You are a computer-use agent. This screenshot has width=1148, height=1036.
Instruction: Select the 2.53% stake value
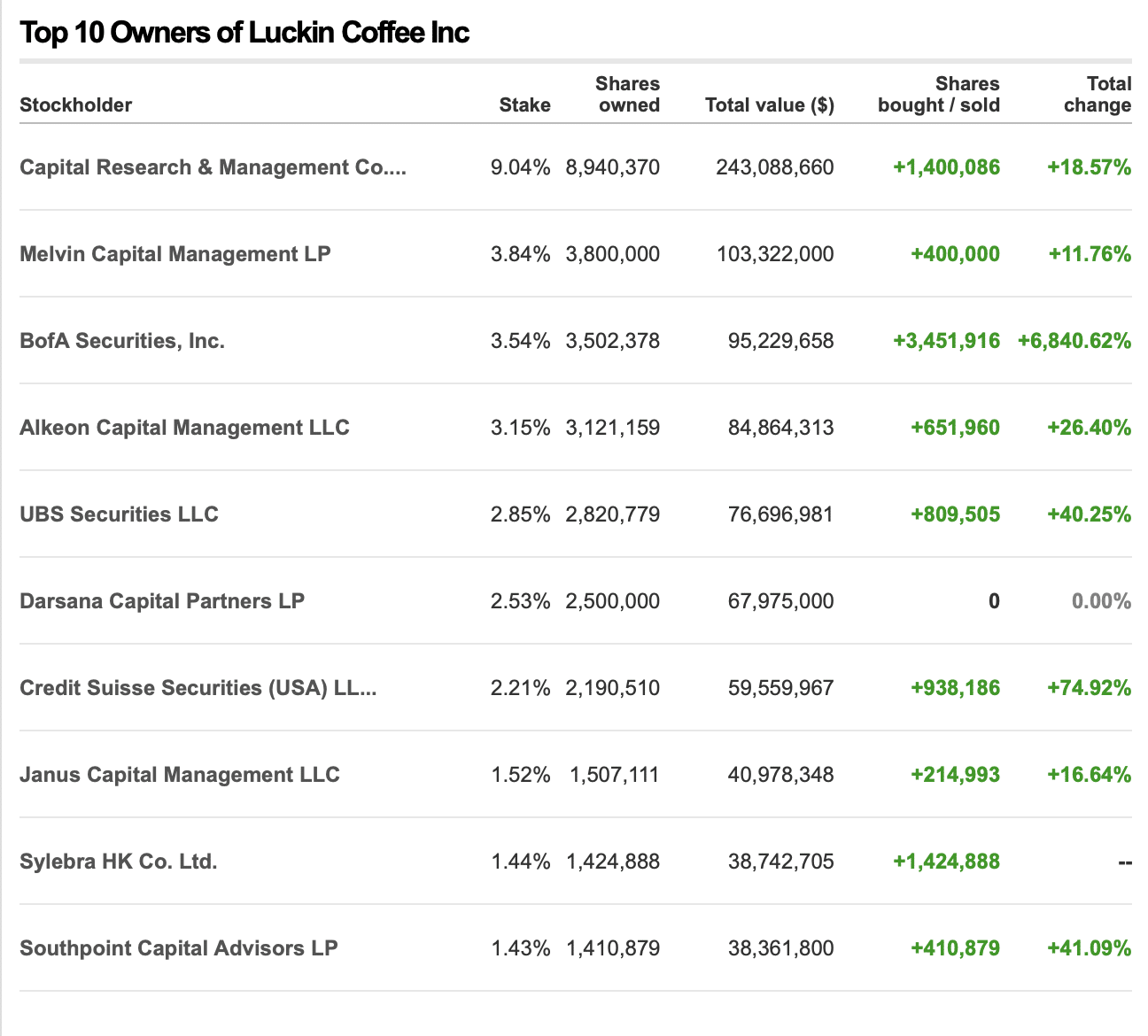coord(521,601)
